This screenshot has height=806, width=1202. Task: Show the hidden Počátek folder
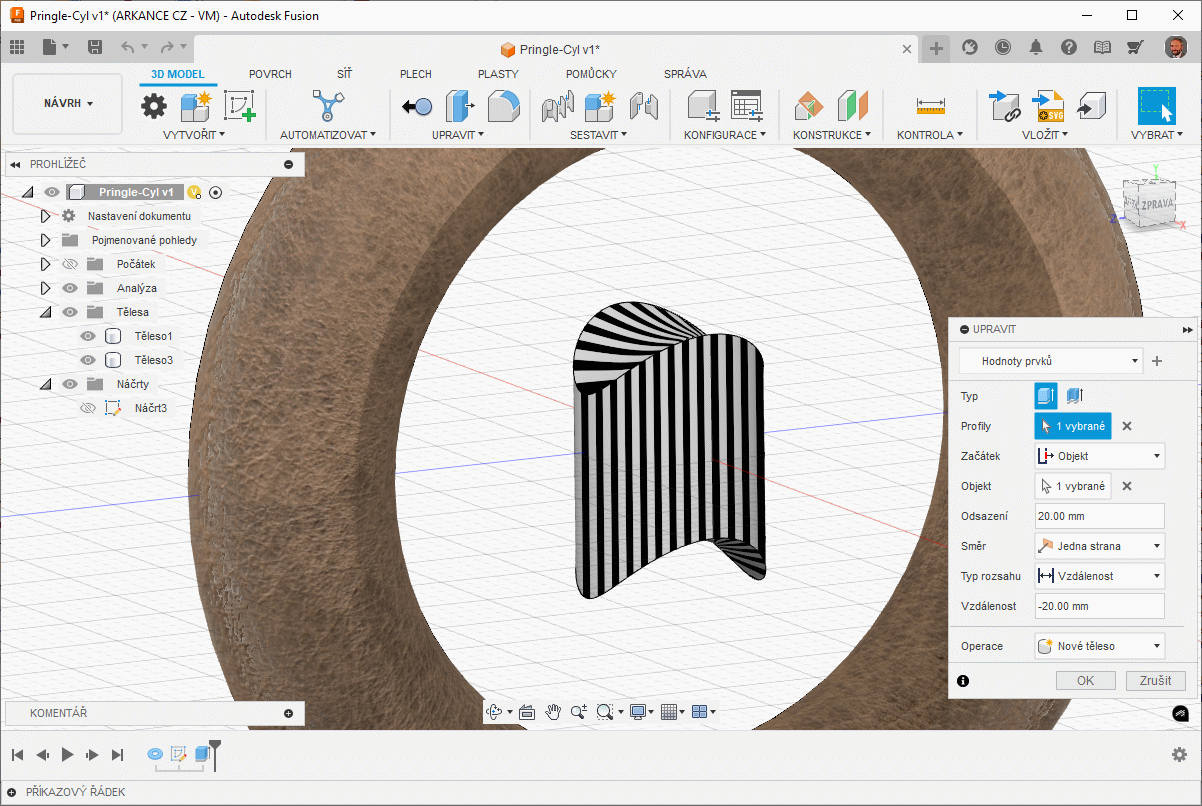click(x=70, y=264)
